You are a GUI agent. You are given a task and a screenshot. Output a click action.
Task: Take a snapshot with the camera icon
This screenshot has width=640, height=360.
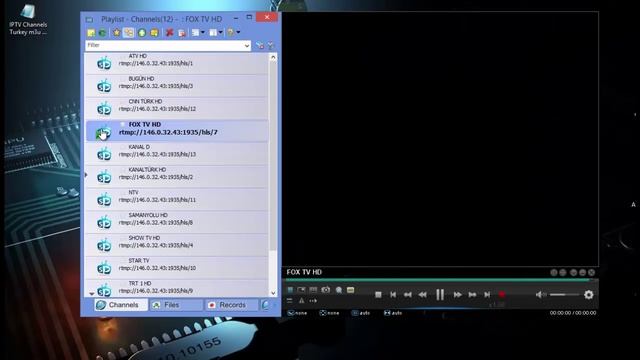pos(325,290)
